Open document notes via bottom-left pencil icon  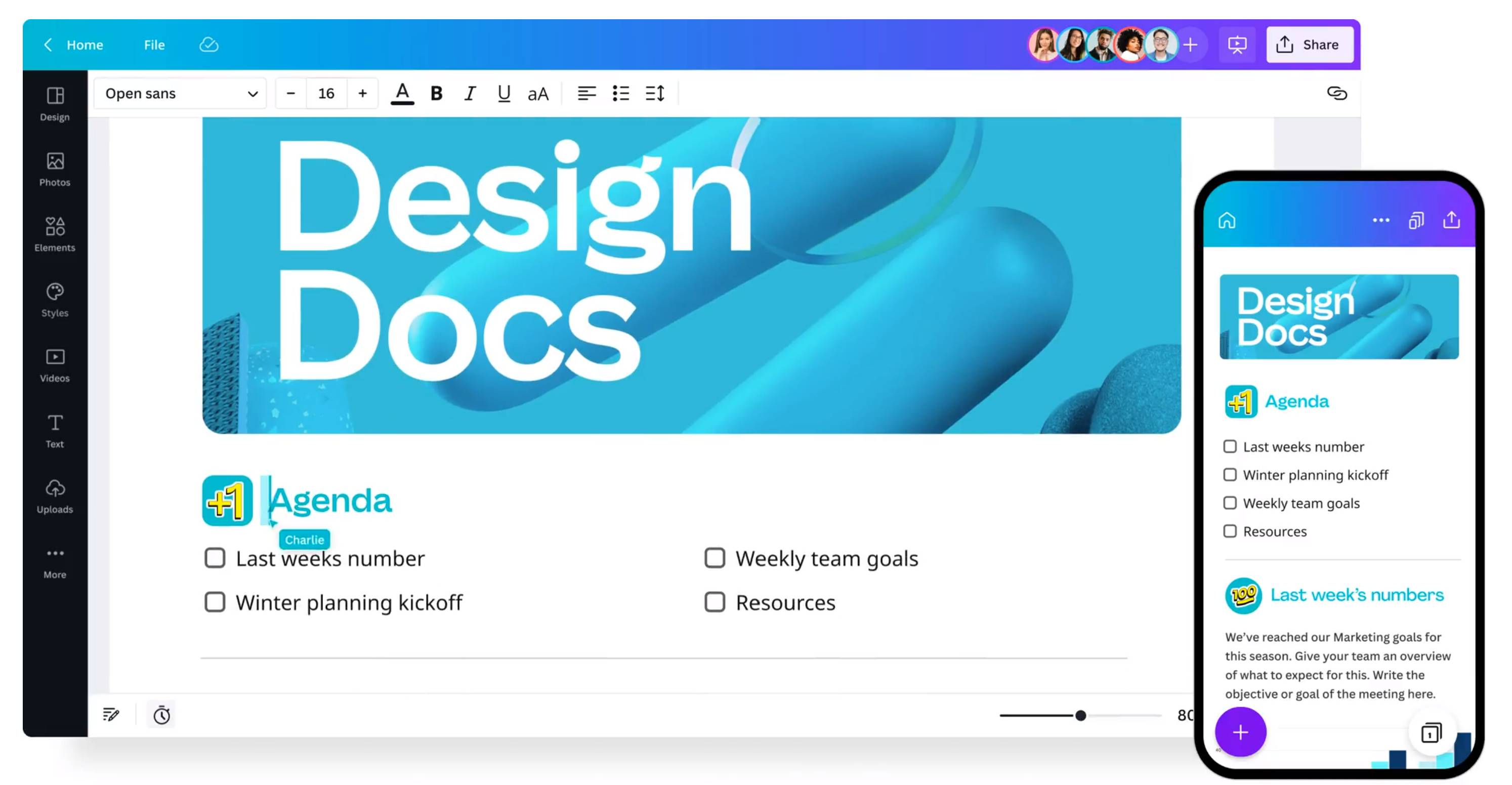click(110, 715)
